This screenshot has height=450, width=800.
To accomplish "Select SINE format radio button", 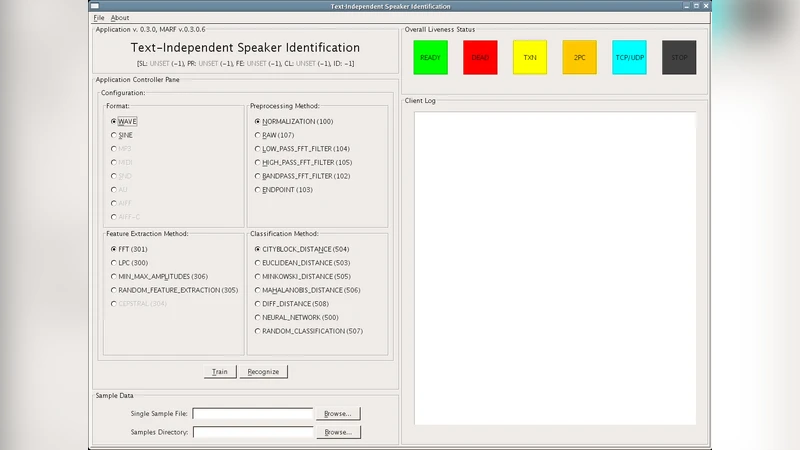I will [114, 135].
